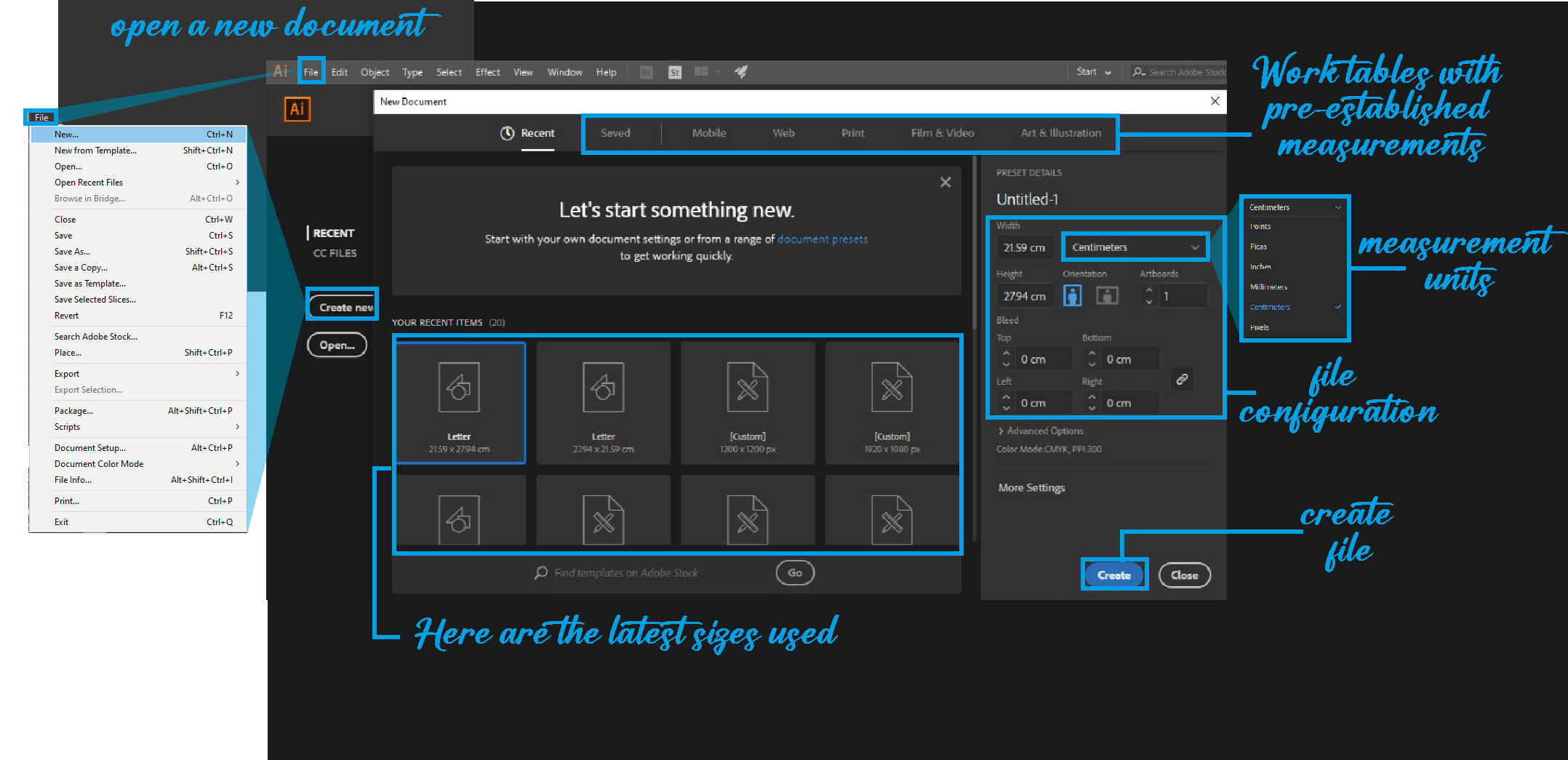Open the Centimeters units dropdown
The image size is (1568, 760).
(1135, 247)
